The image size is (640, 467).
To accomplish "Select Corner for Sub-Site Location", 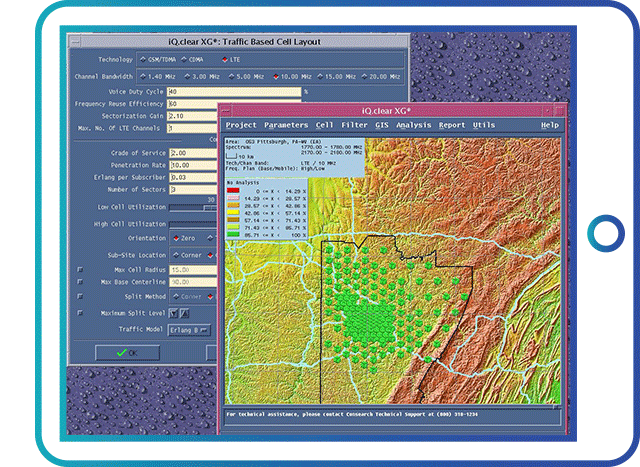I will click(176, 255).
